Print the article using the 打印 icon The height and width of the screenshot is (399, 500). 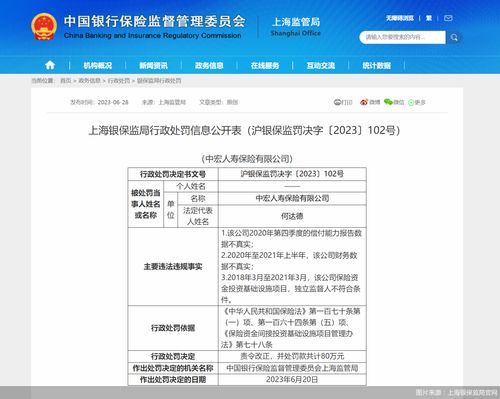(343, 102)
